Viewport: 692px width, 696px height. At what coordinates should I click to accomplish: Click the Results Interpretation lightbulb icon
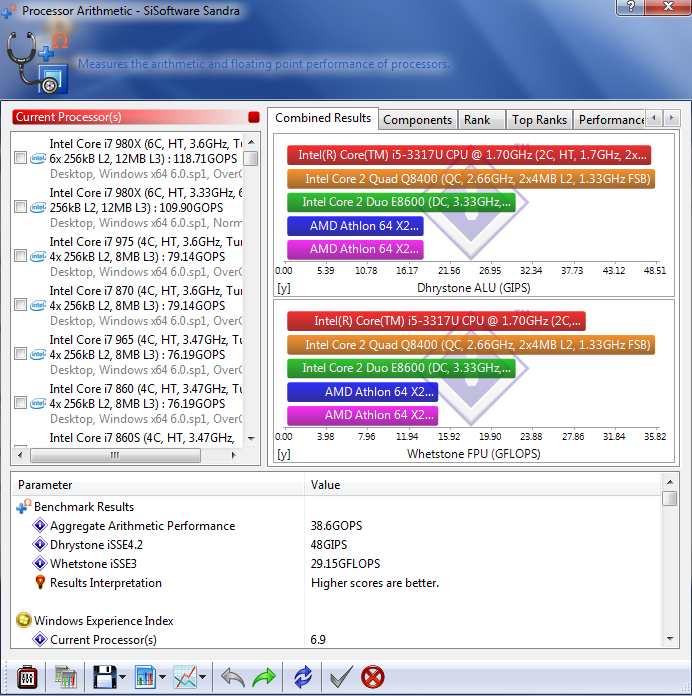click(x=40, y=582)
